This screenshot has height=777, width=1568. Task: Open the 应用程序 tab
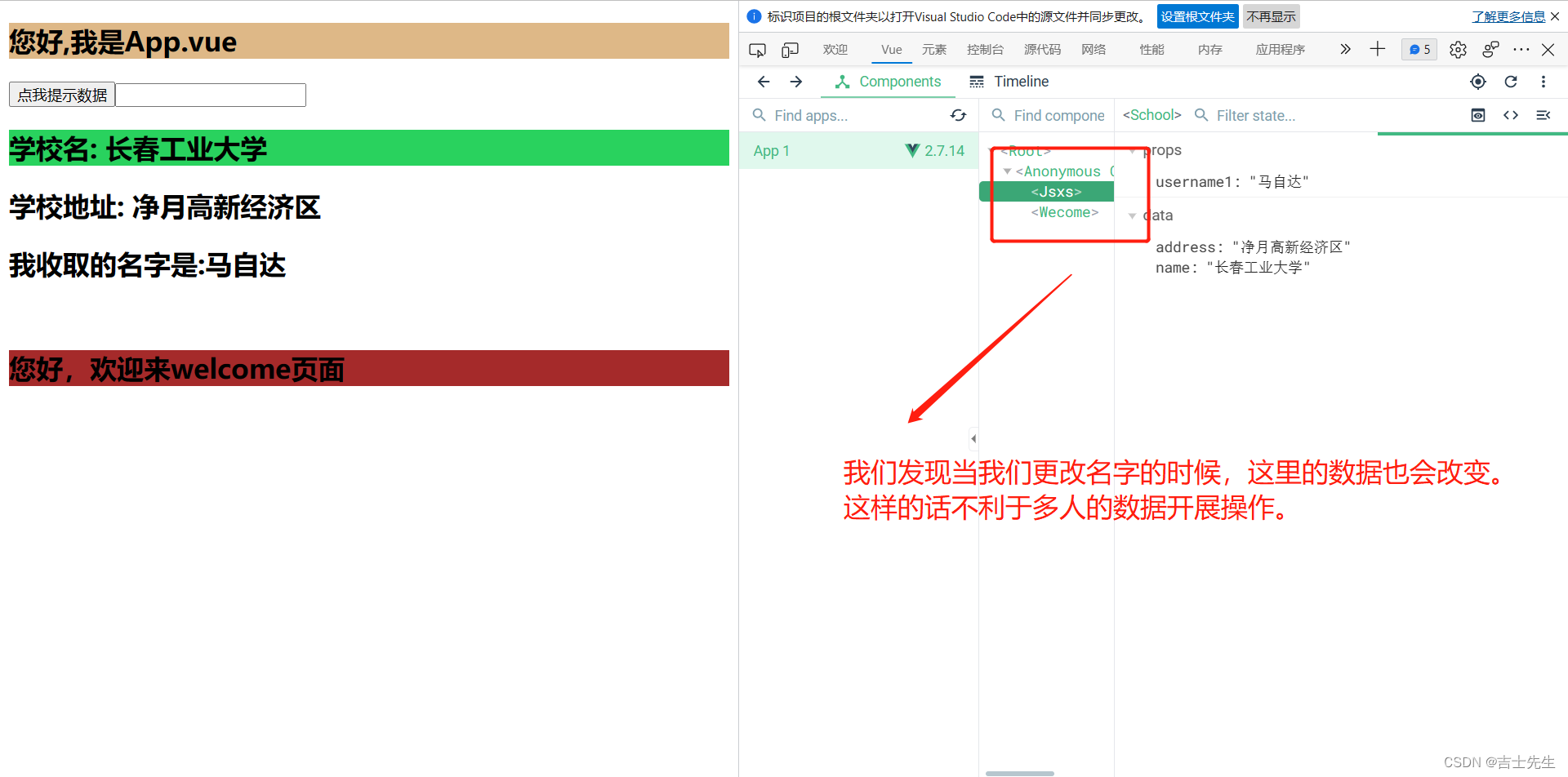point(1281,50)
